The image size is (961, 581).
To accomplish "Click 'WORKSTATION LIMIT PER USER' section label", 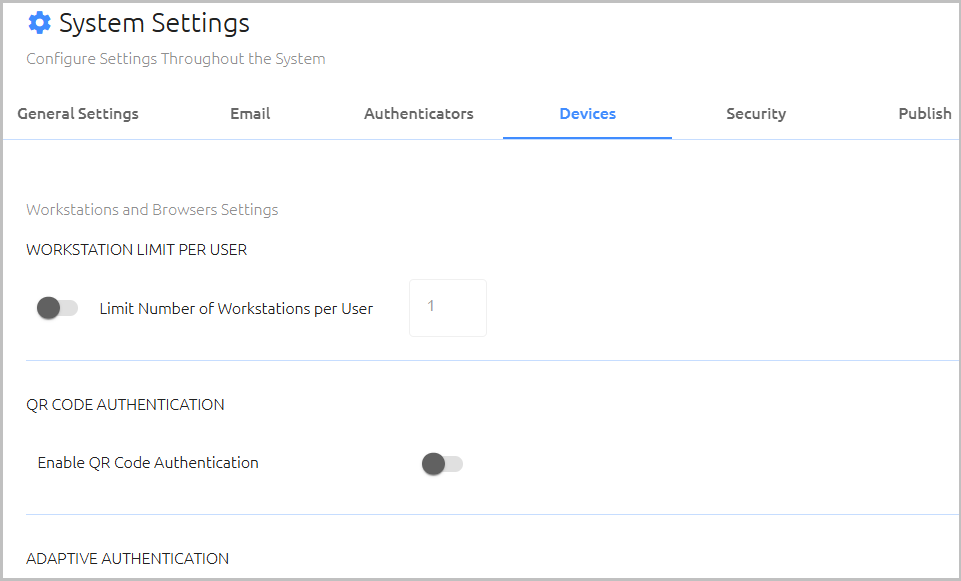I will pos(137,250).
